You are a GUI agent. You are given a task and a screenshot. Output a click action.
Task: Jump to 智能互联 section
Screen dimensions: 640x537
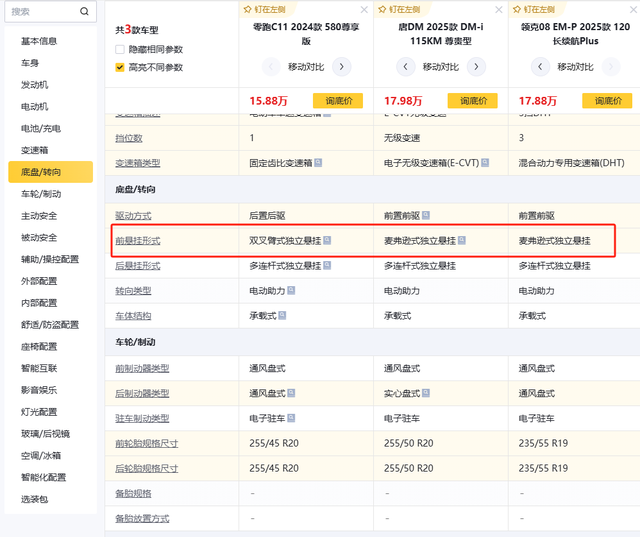click(39, 368)
